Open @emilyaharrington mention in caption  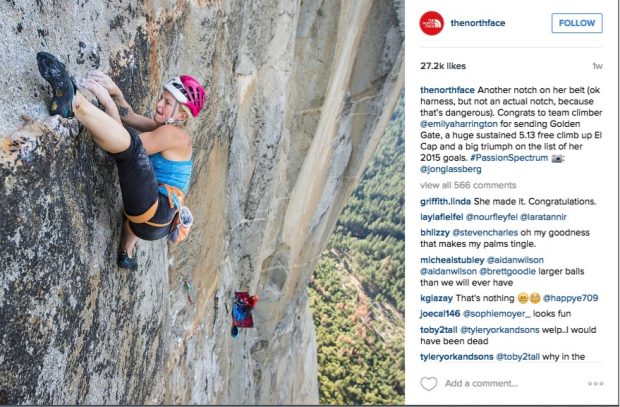461,124
